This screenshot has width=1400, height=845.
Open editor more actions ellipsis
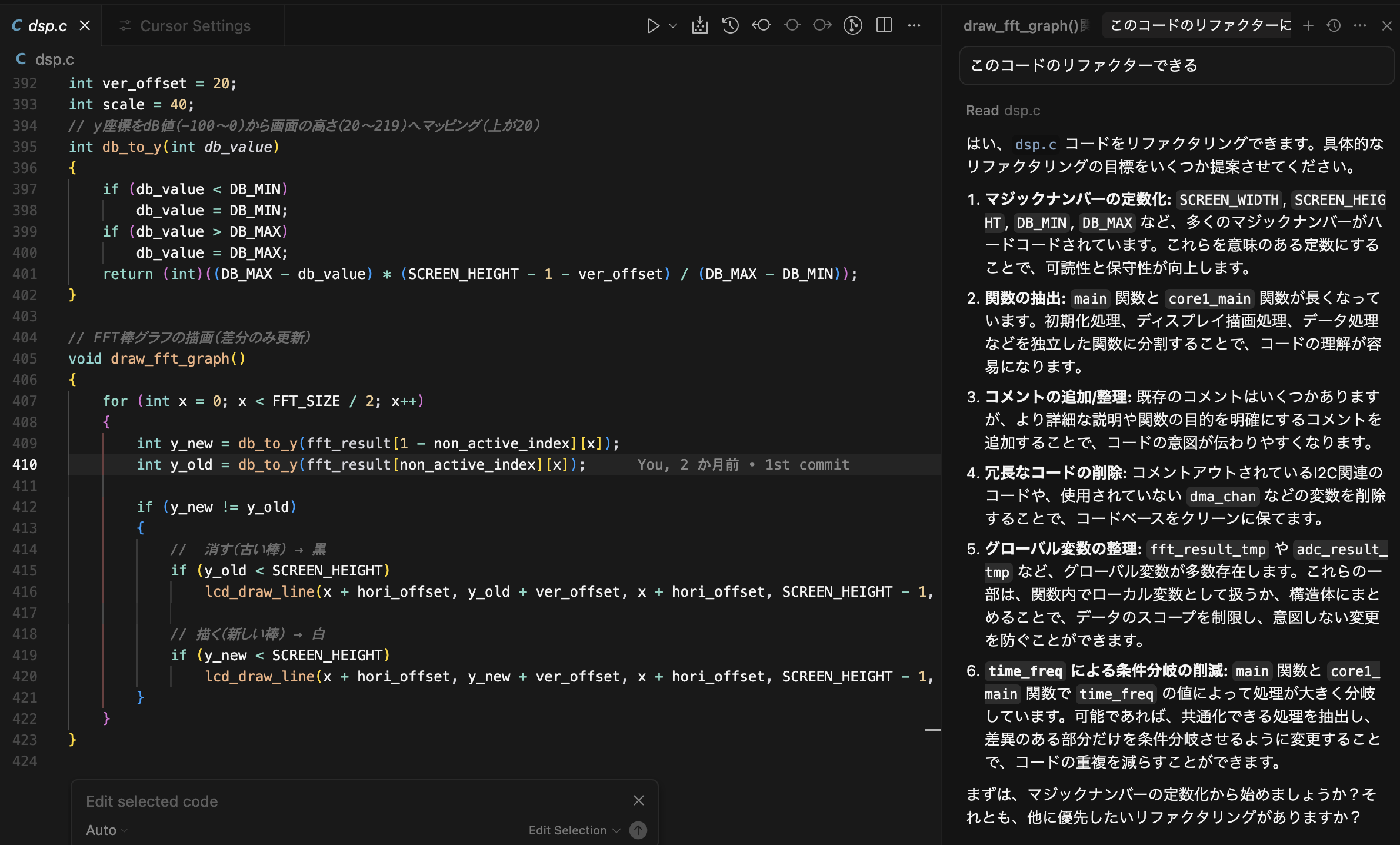click(914, 25)
